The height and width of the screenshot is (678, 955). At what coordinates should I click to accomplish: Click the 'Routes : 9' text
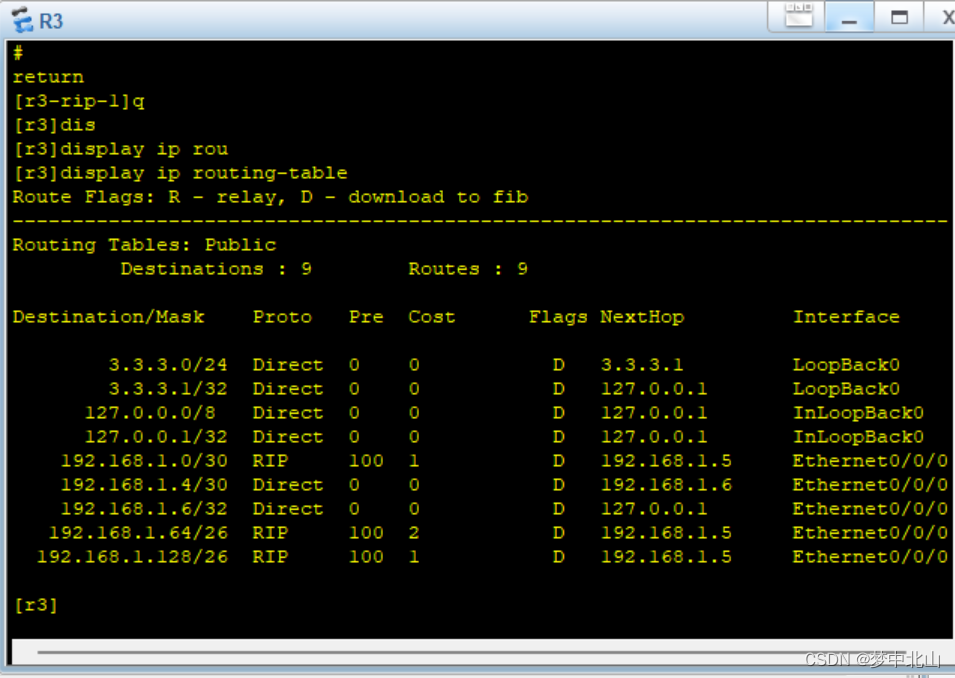[468, 269]
